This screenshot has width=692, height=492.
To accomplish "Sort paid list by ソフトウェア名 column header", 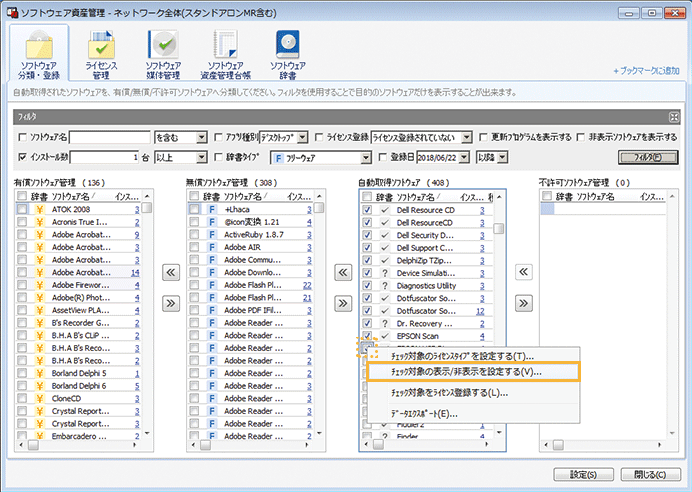I will click(73, 196).
